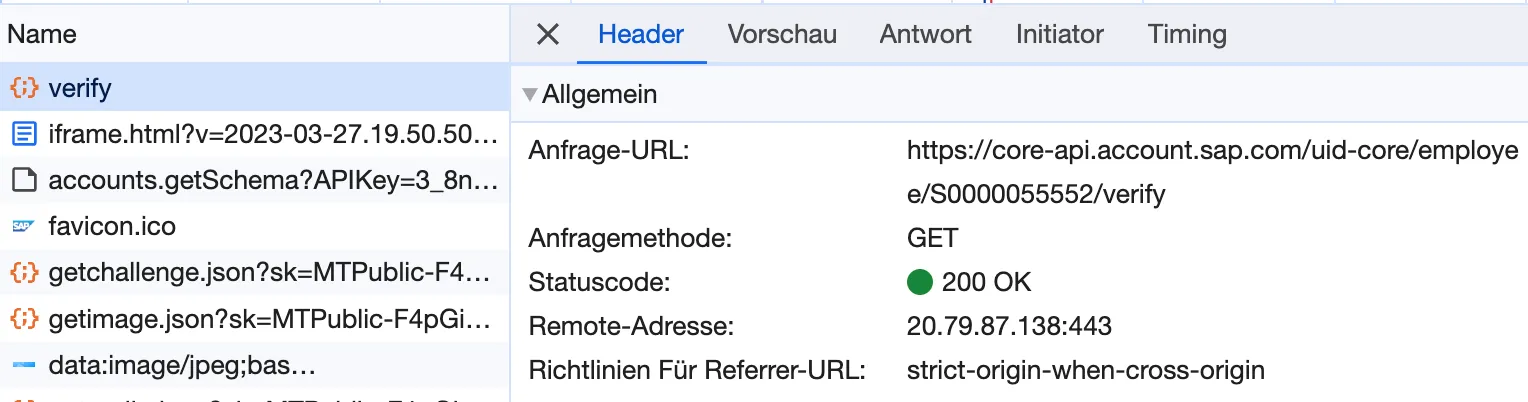Open the Initiator tab

[1059, 35]
